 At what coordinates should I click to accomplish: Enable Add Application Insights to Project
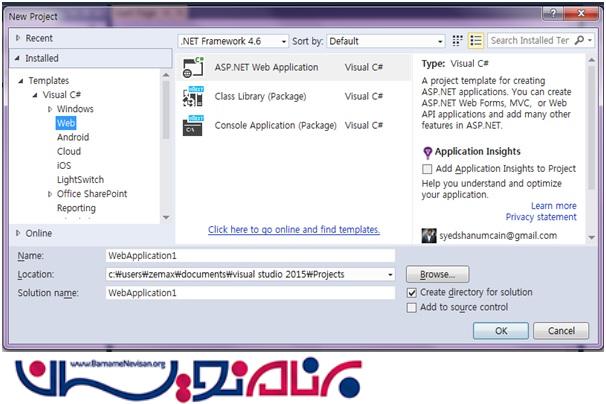pyautogui.click(x=427, y=169)
